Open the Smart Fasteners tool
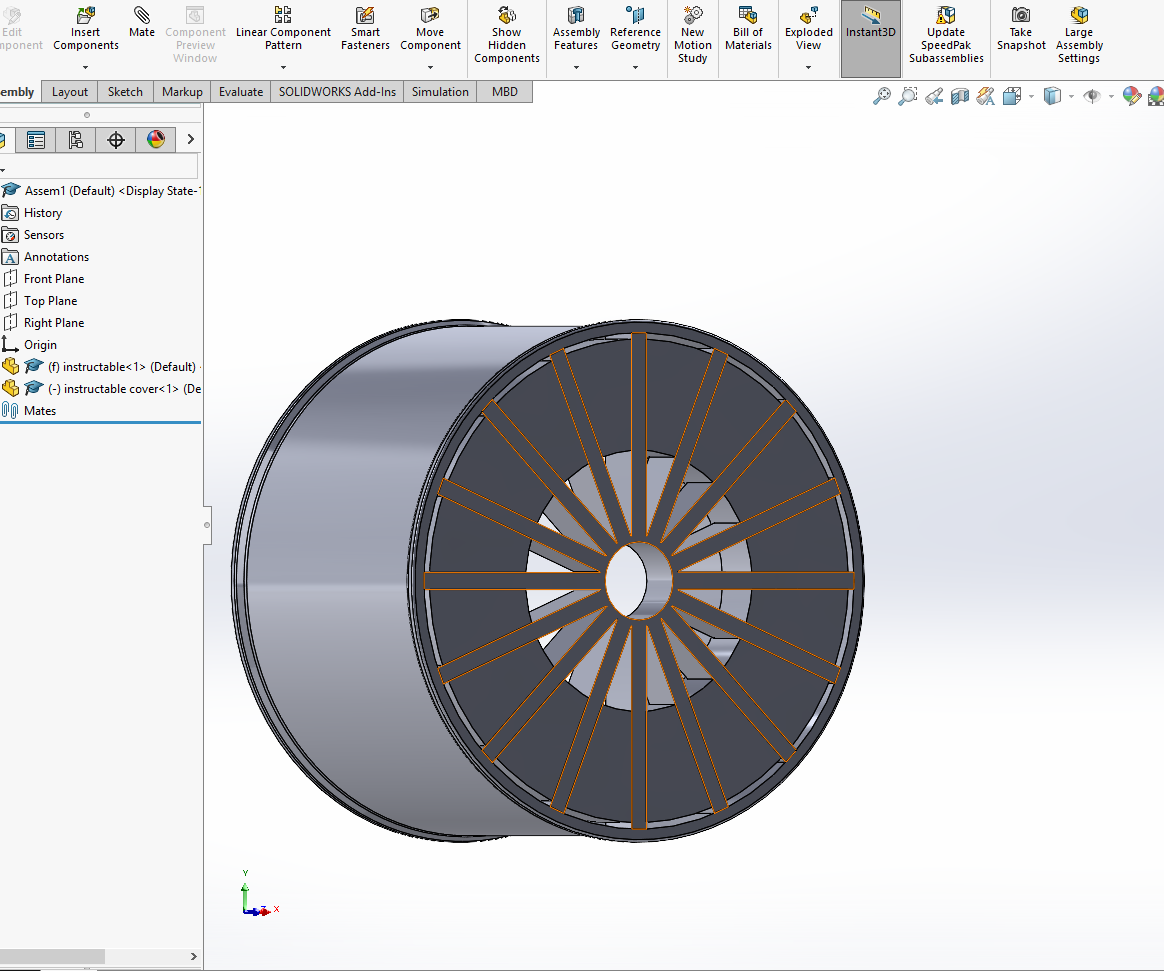Image resolution: width=1164 pixels, height=971 pixels. coord(365,25)
